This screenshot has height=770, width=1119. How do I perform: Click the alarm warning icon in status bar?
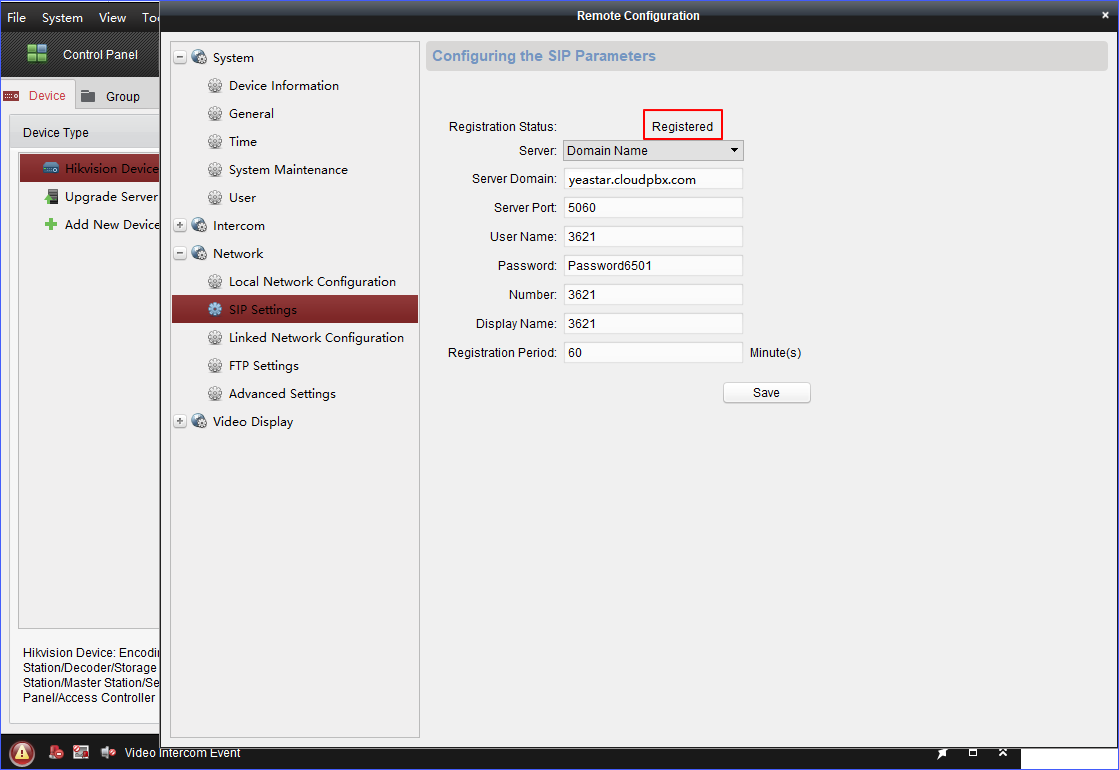tap(22, 753)
